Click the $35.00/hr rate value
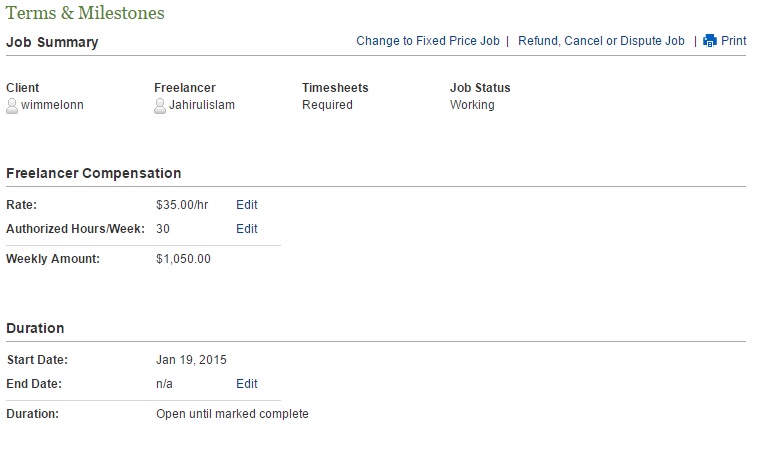776x460 pixels. point(182,205)
